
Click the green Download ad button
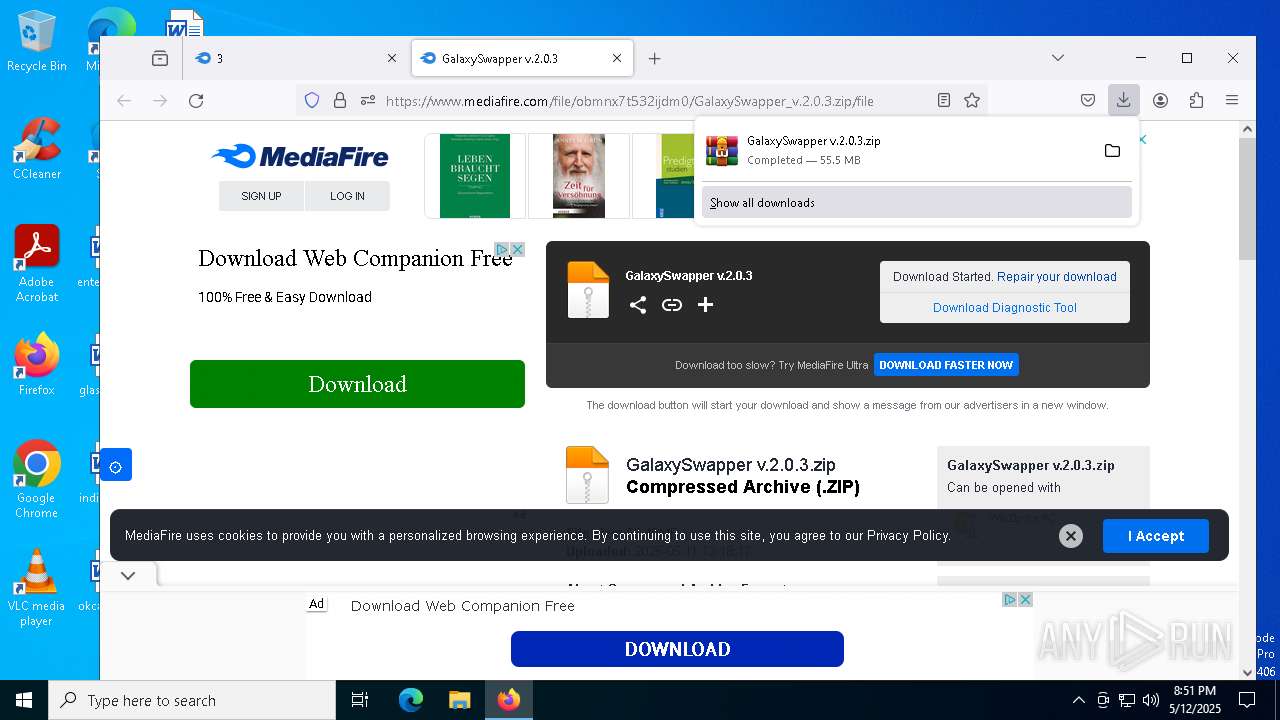[357, 384]
